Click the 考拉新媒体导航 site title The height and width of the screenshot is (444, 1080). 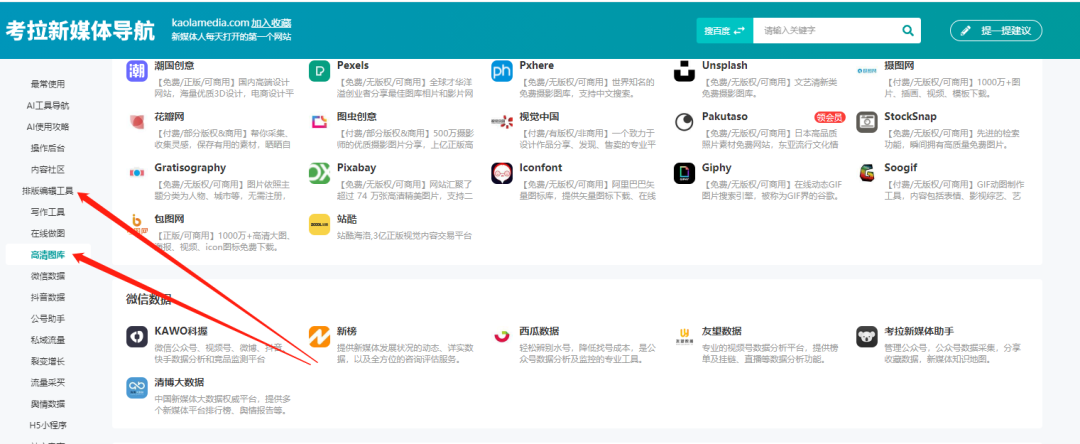point(81,32)
